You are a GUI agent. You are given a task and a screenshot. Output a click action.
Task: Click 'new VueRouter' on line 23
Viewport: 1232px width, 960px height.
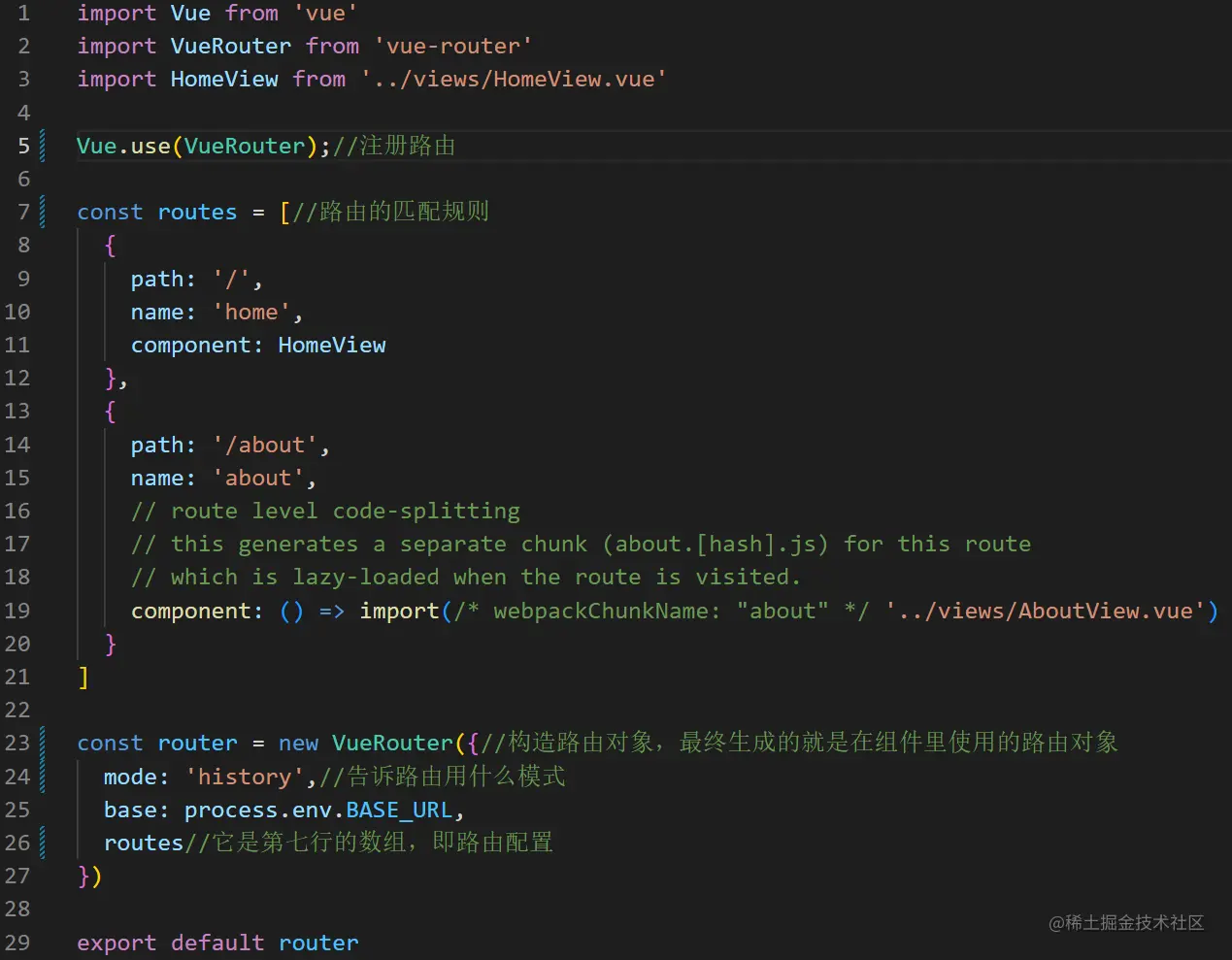[x=366, y=744]
